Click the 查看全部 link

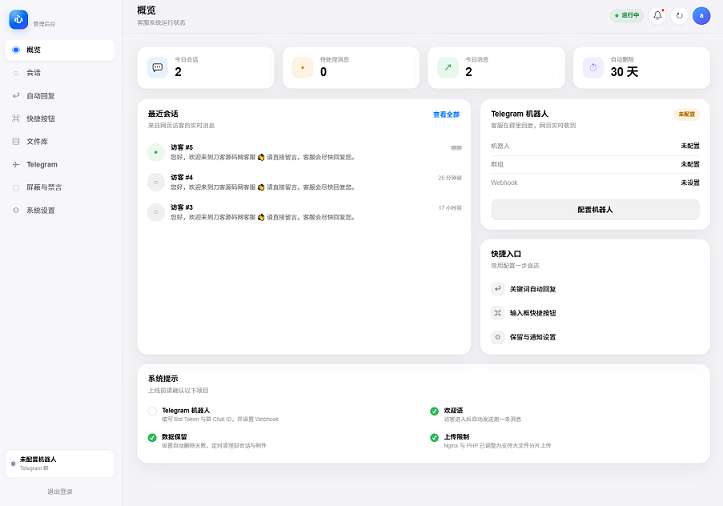446,114
